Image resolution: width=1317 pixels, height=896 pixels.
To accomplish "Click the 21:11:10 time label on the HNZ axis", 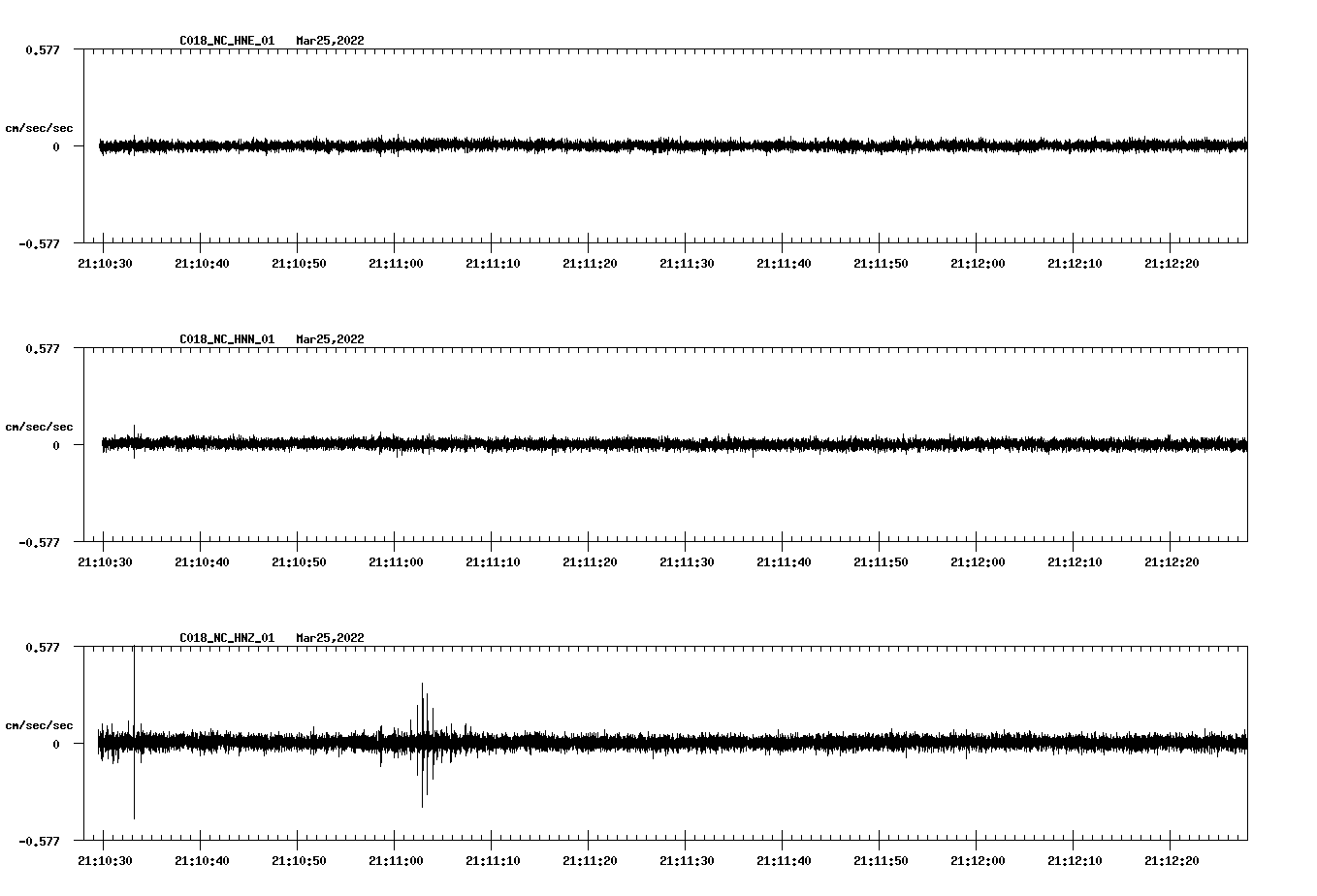I will click(493, 861).
